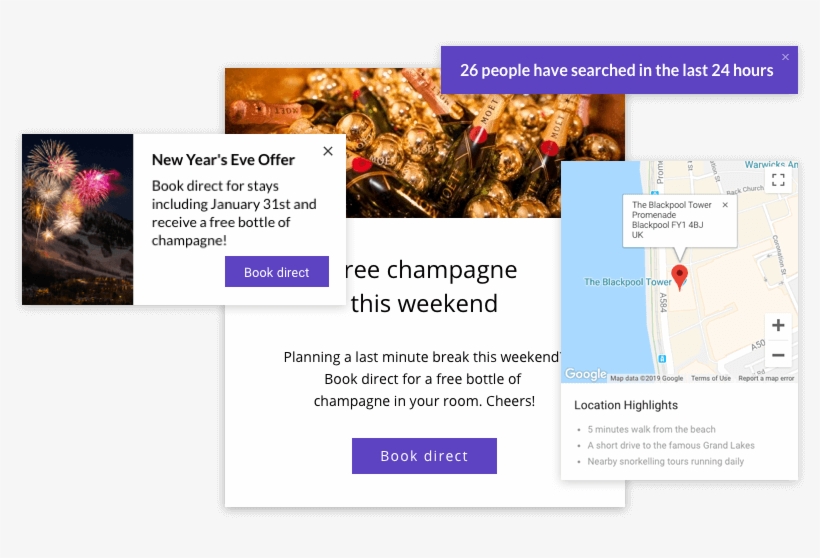Screen dimensions: 820x558
Task: Select The Blackpool Tower label on map
Action: coord(627,282)
